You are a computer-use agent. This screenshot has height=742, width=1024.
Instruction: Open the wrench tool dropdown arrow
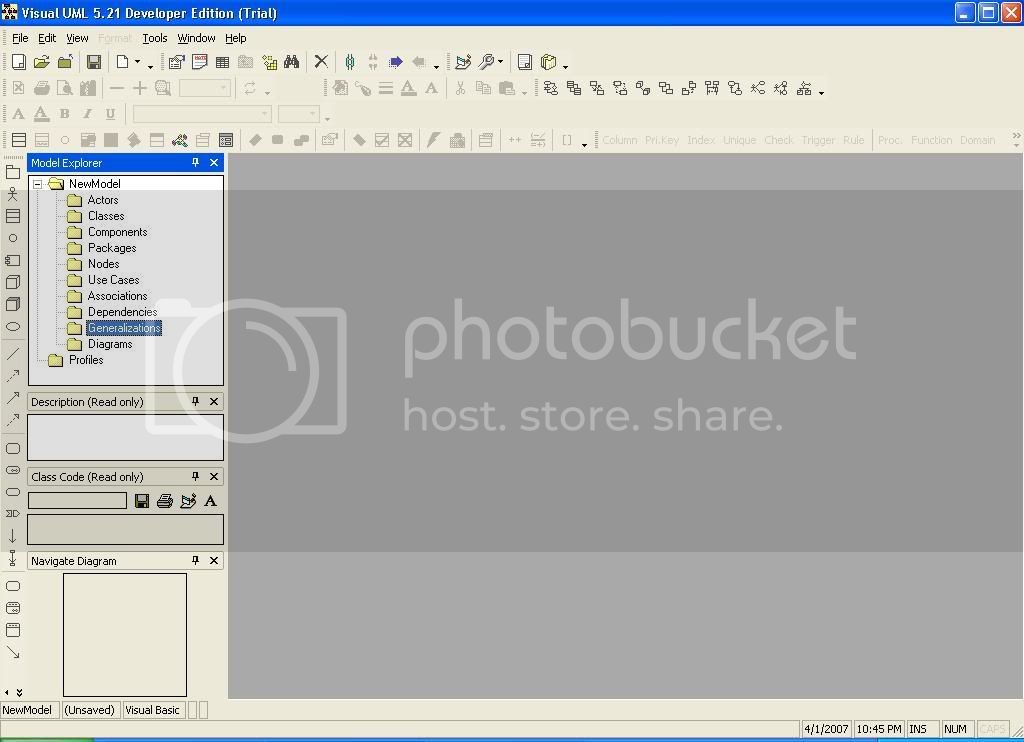tap(501, 63)
